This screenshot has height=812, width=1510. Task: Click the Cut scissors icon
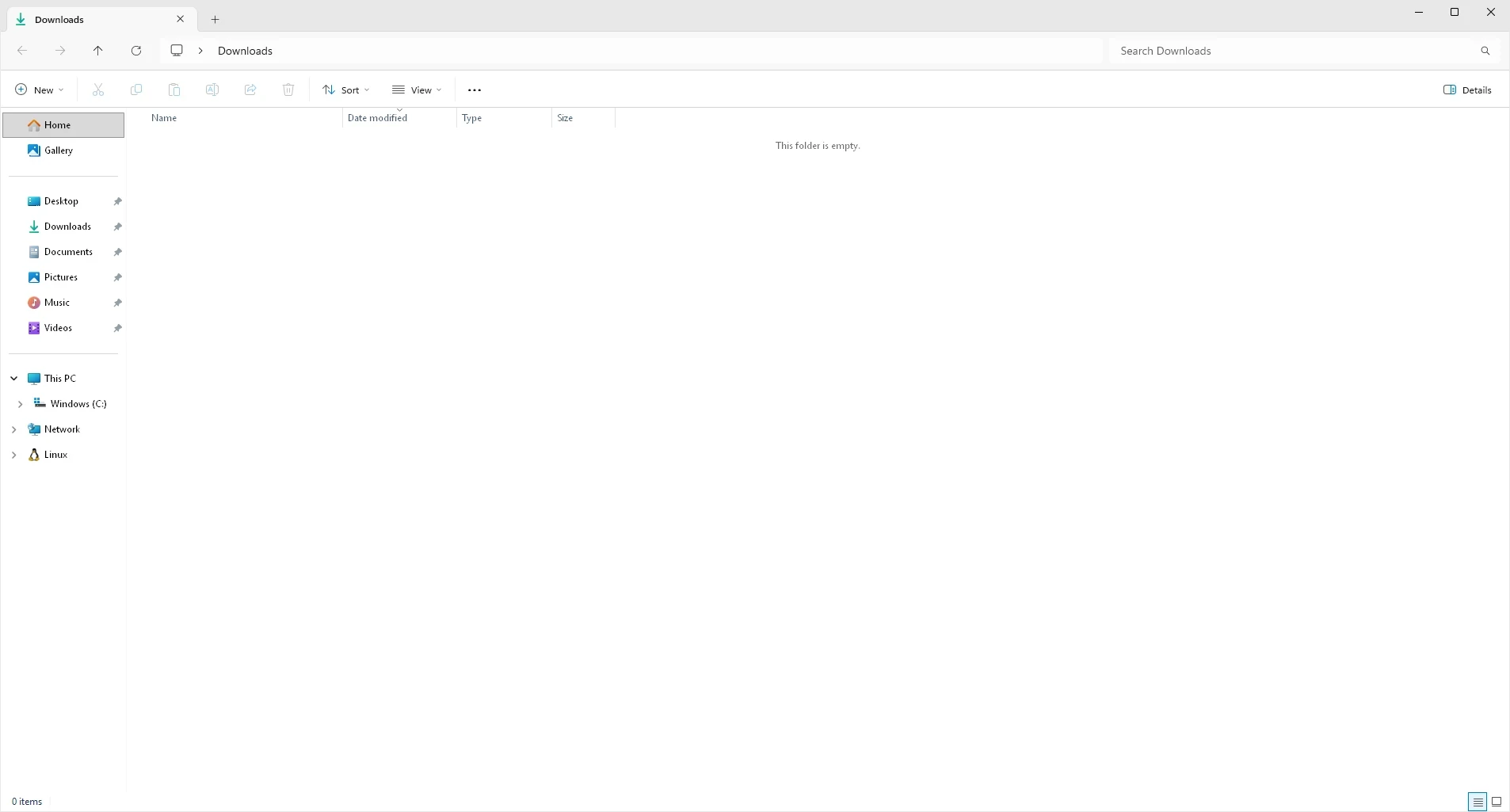98,90
